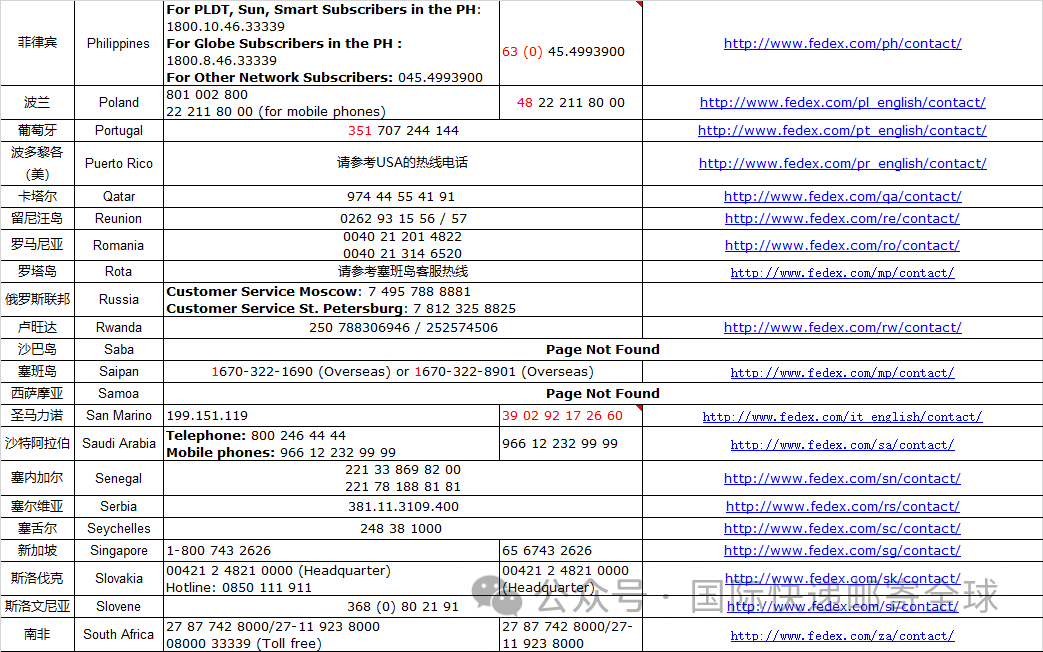
Task: Select the cell "请参考塞班岛客服热线"
Action: click(x=403, y=271)
